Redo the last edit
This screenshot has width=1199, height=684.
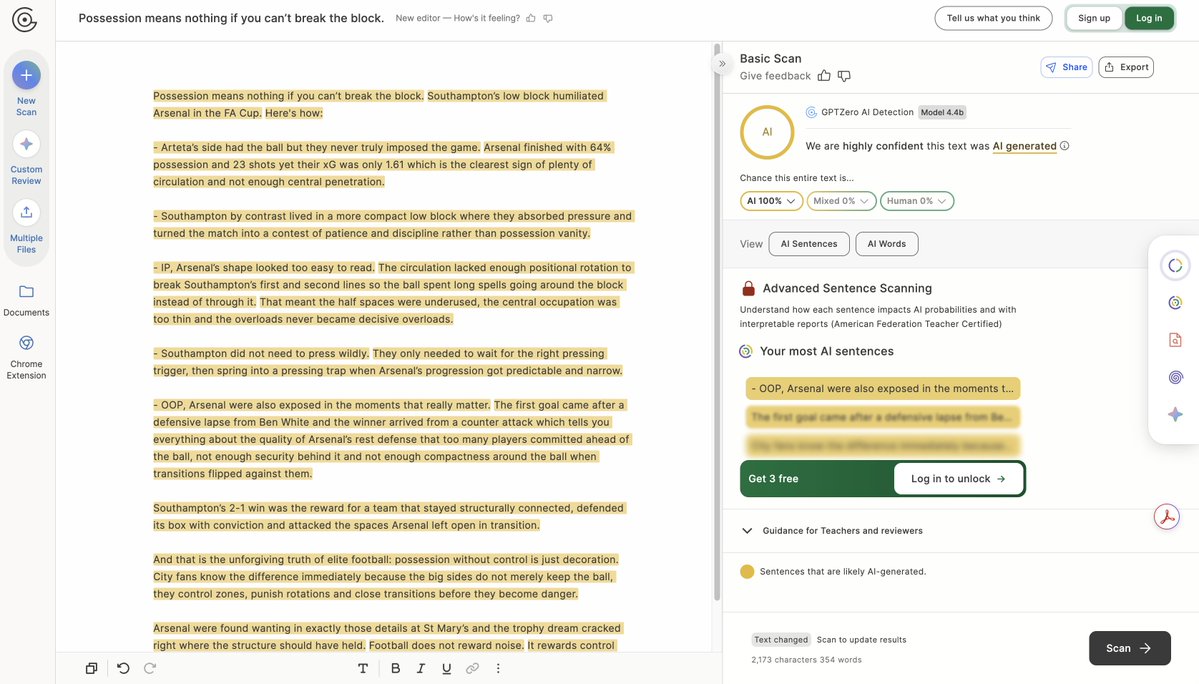[x=150, y=668]
